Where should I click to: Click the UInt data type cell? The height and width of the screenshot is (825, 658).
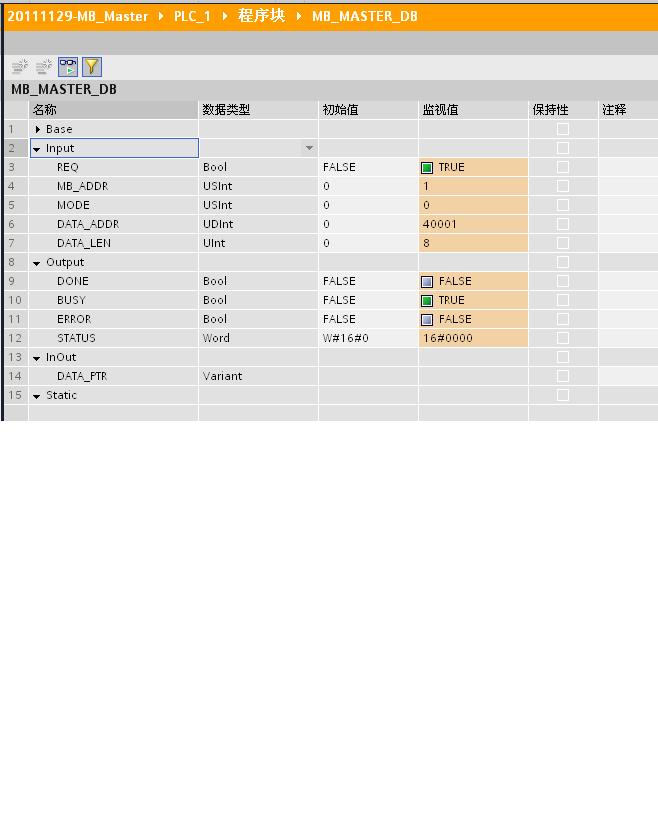258,243
